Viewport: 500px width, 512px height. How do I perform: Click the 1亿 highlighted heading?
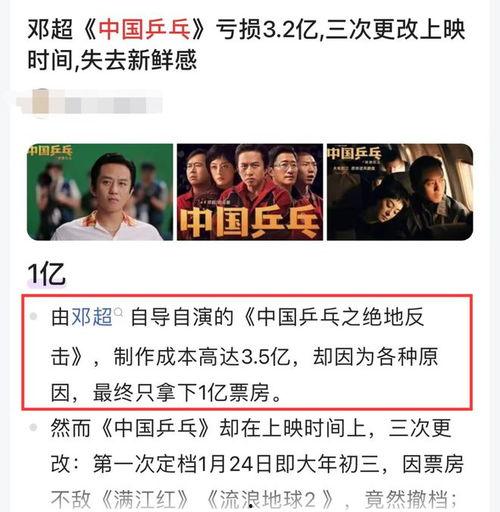(x=46, y=275)
